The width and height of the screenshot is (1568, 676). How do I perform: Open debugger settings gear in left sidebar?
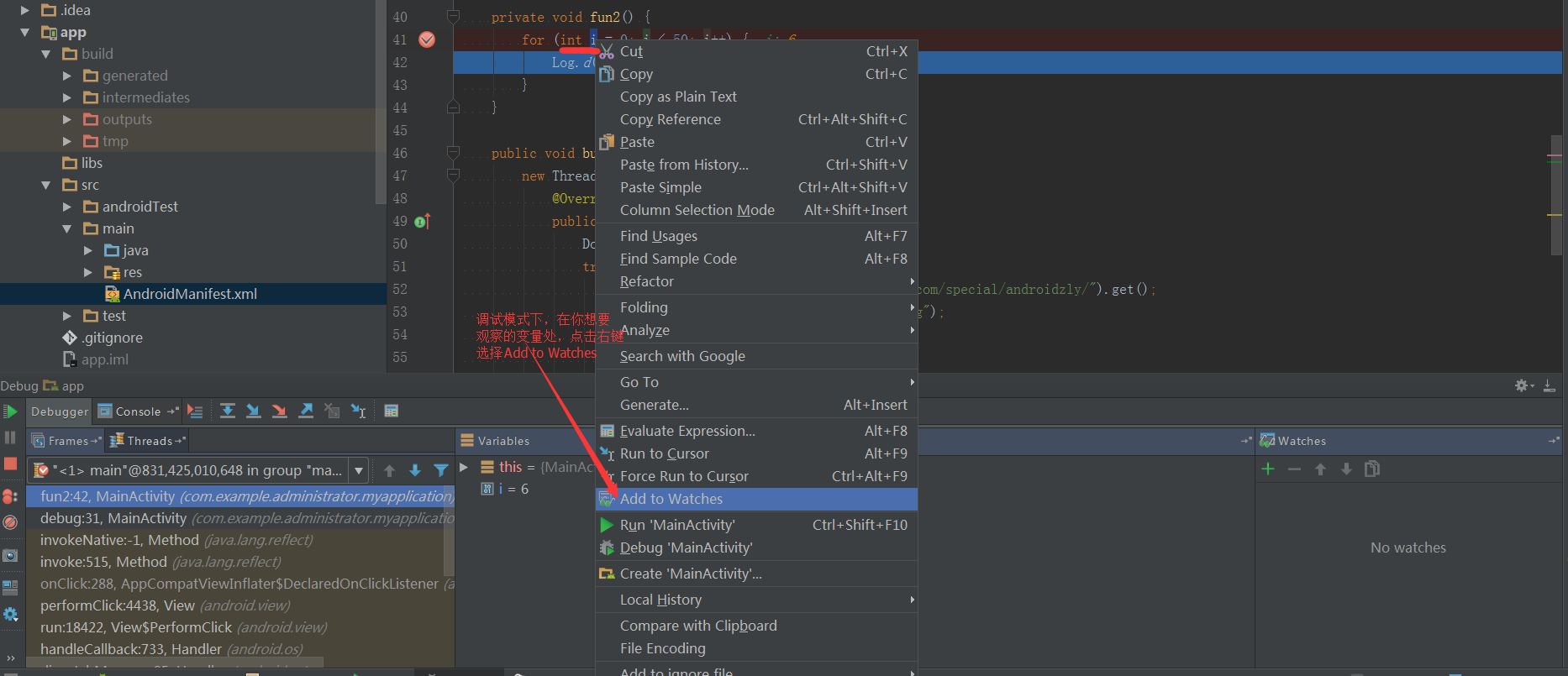[10, 615]
